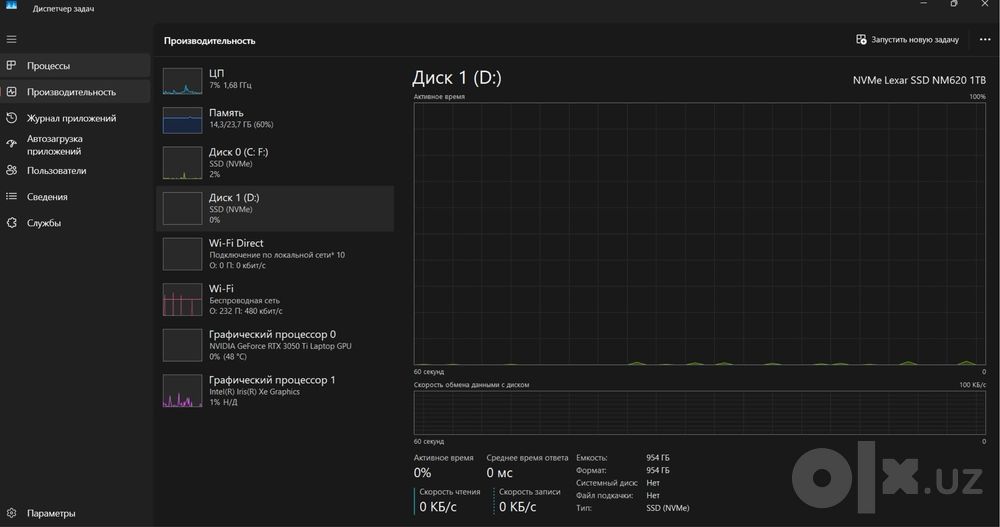
Task: Select the ЦП performance graph thumbnail
Action: coord(182,81)
